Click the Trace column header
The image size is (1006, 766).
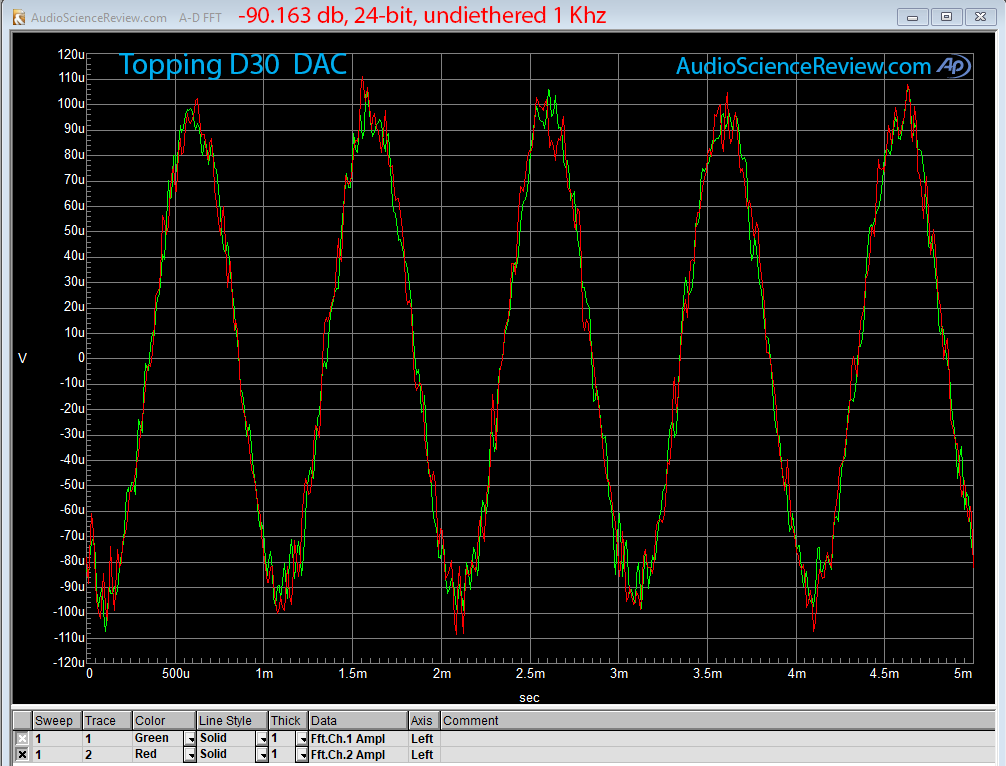click(x=107, y=720)
